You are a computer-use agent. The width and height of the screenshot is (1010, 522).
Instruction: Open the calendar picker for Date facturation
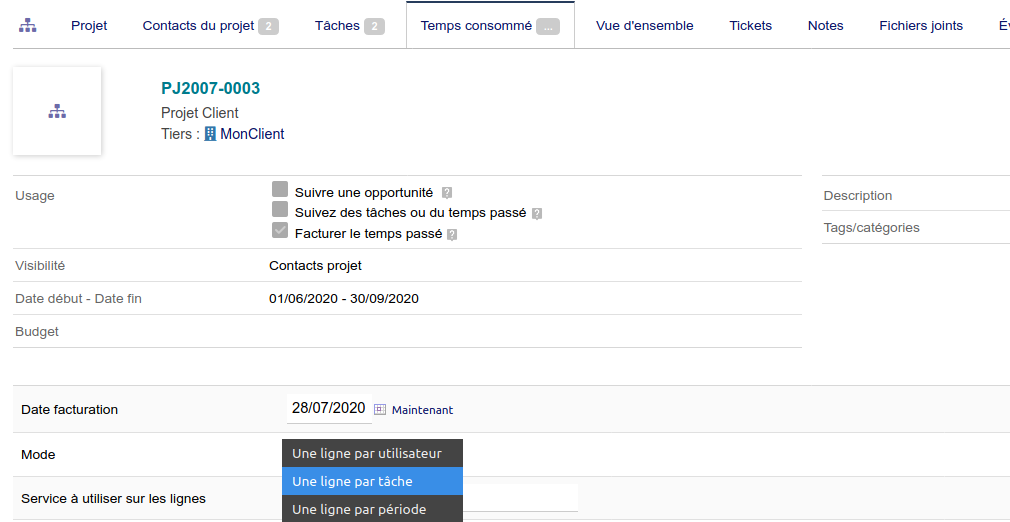tap(380, 409)
